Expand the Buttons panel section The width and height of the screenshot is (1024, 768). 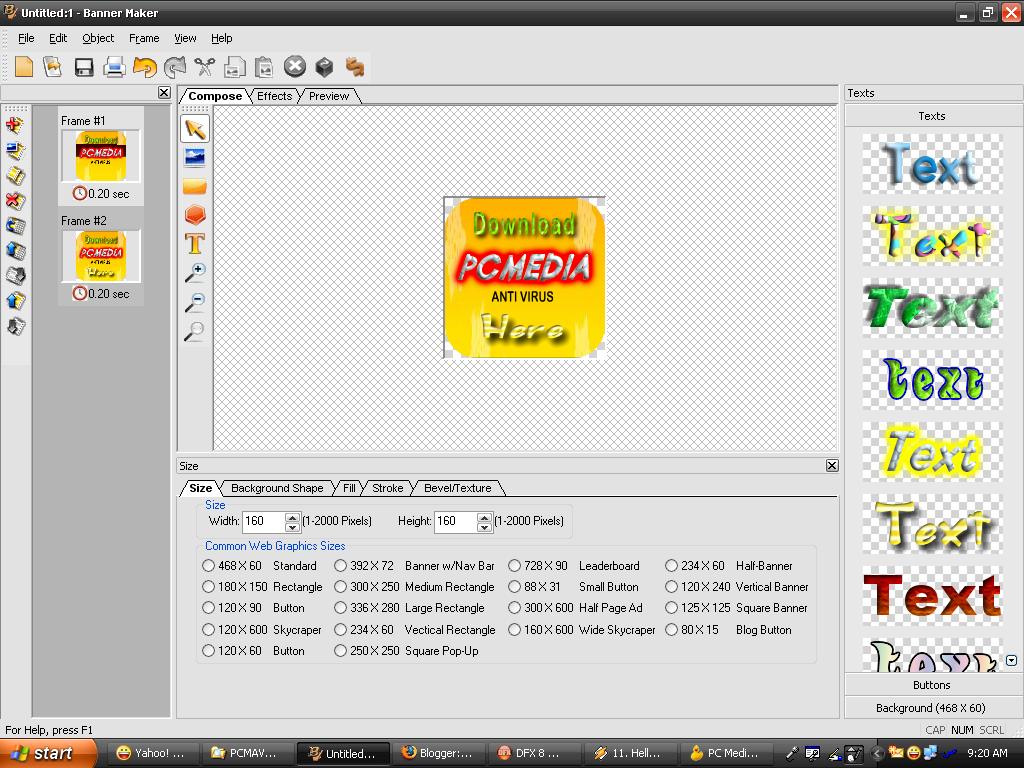(x=931, y=685)
